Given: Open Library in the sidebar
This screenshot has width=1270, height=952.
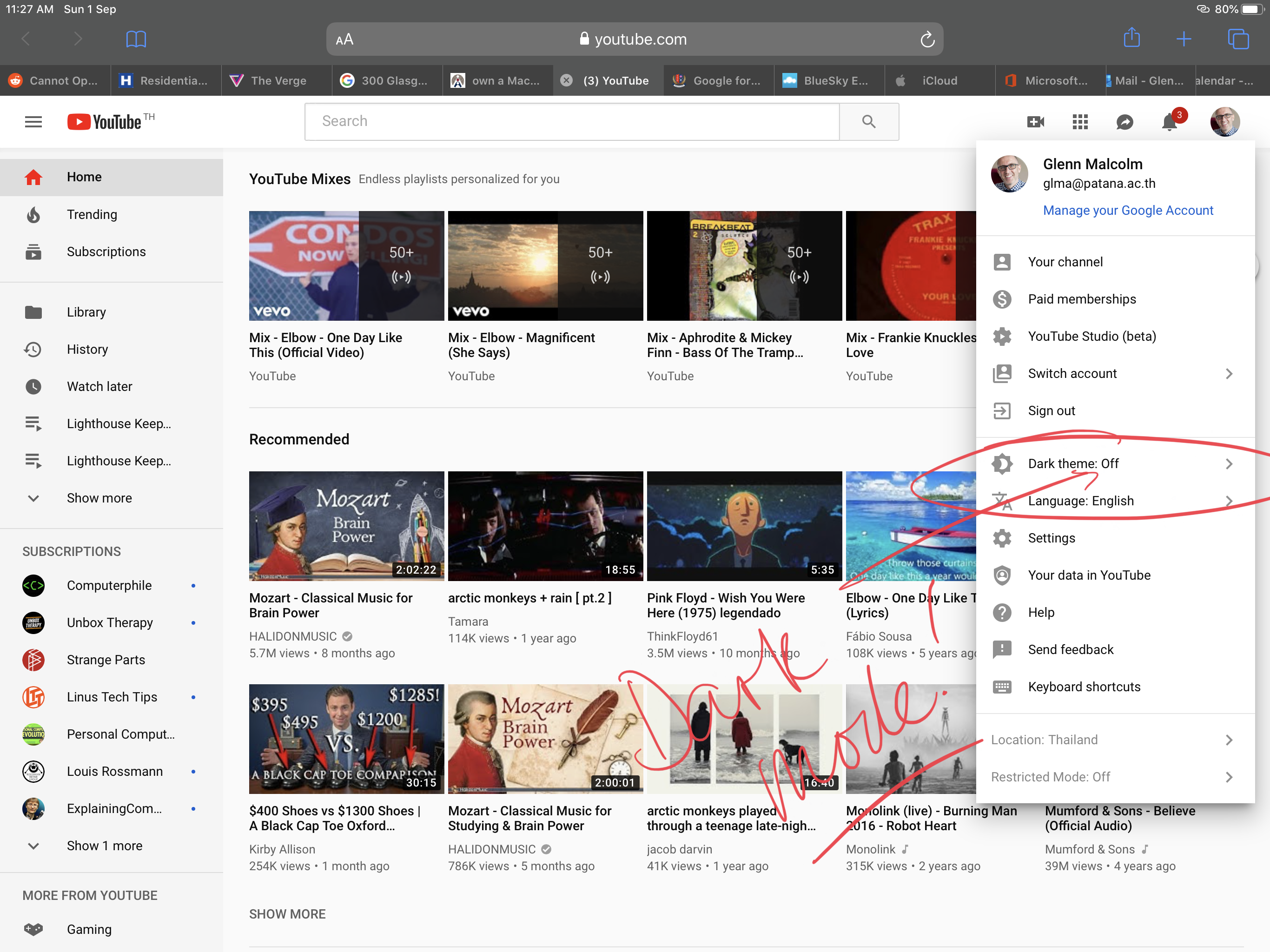Looking at the screenshot, I should [112, 312].
